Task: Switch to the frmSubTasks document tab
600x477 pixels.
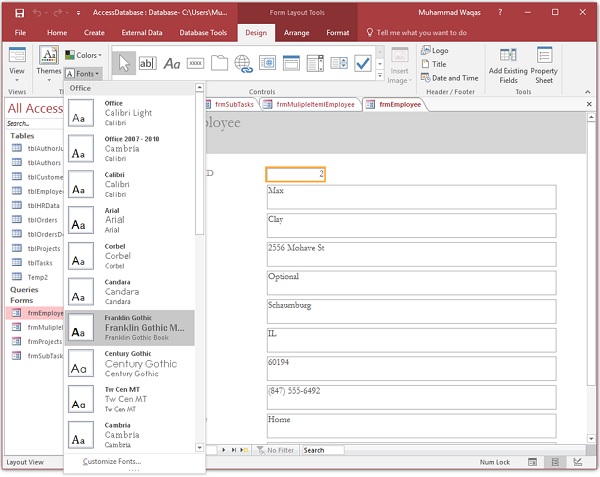Action: pyautogui.click(x=232, y=103)
